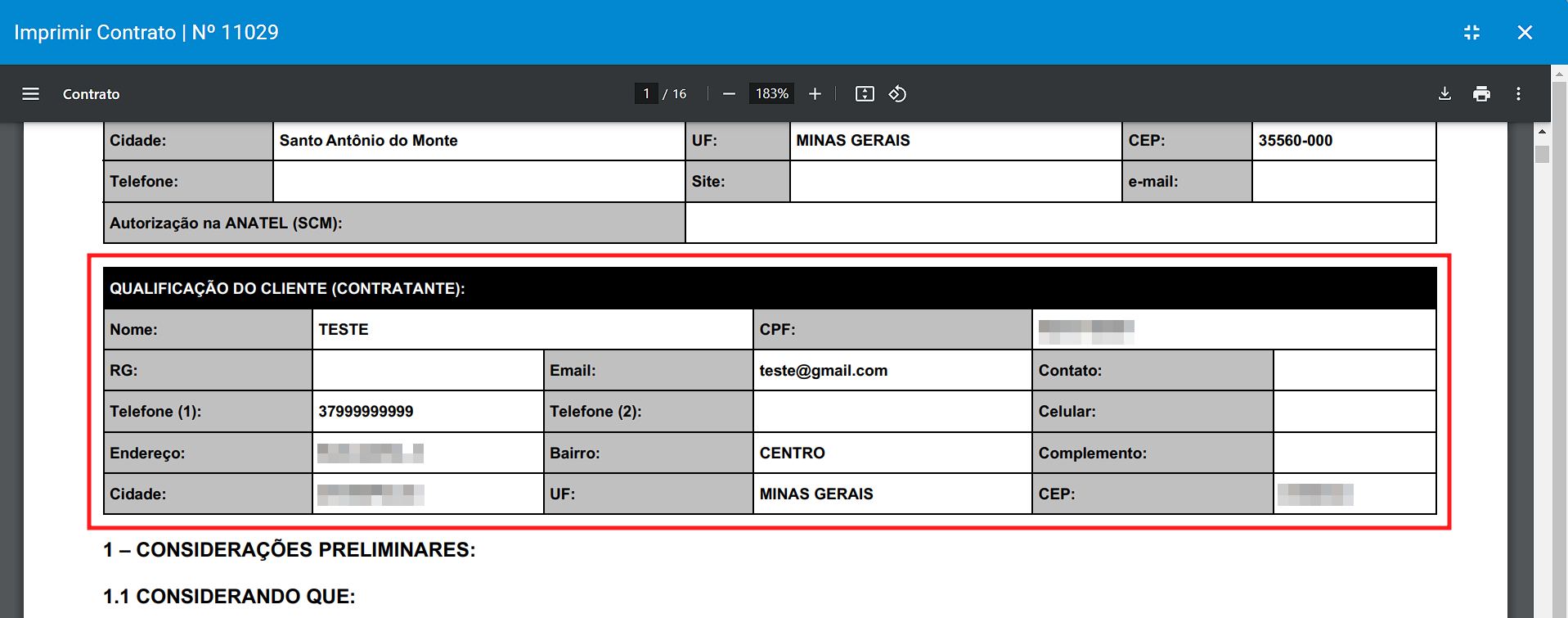This screenshot has height=618, width=1568.
Task: Exit fullscreen of the Imprimir Contrato dialog
Action: (x=1471, y=33)
